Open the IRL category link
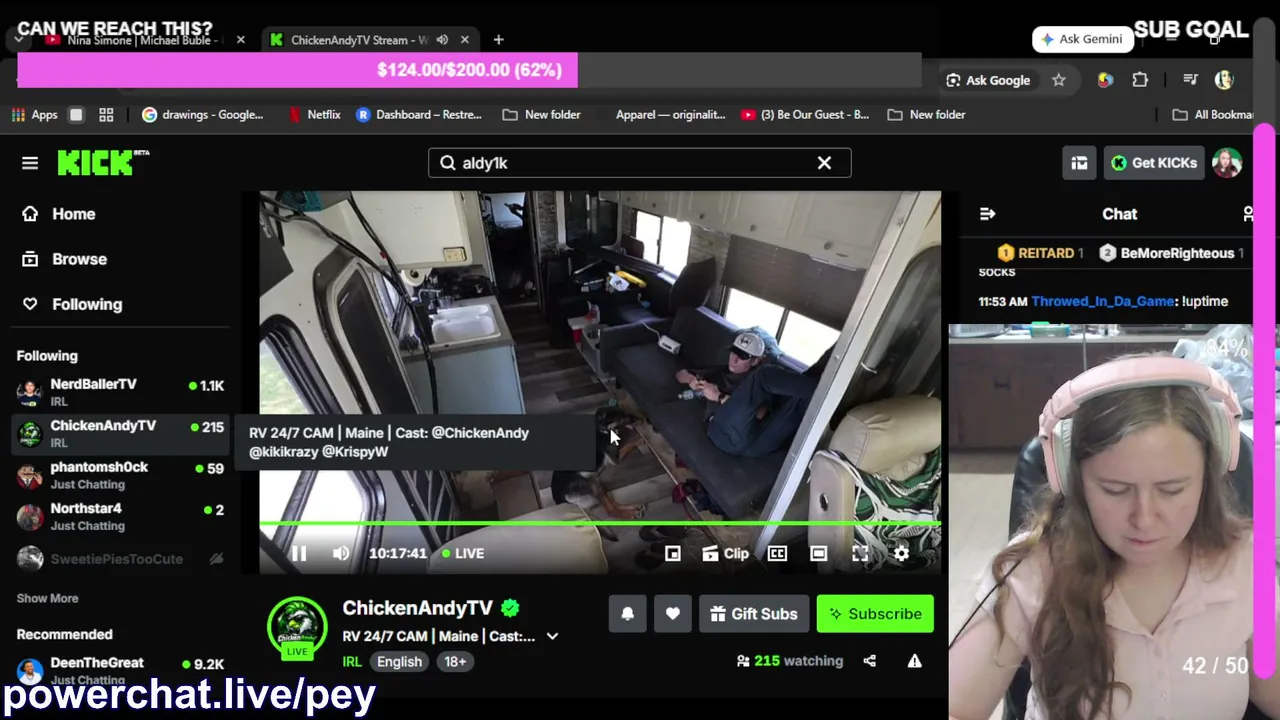Screen dimensions: 1280x720 [352, 661]
